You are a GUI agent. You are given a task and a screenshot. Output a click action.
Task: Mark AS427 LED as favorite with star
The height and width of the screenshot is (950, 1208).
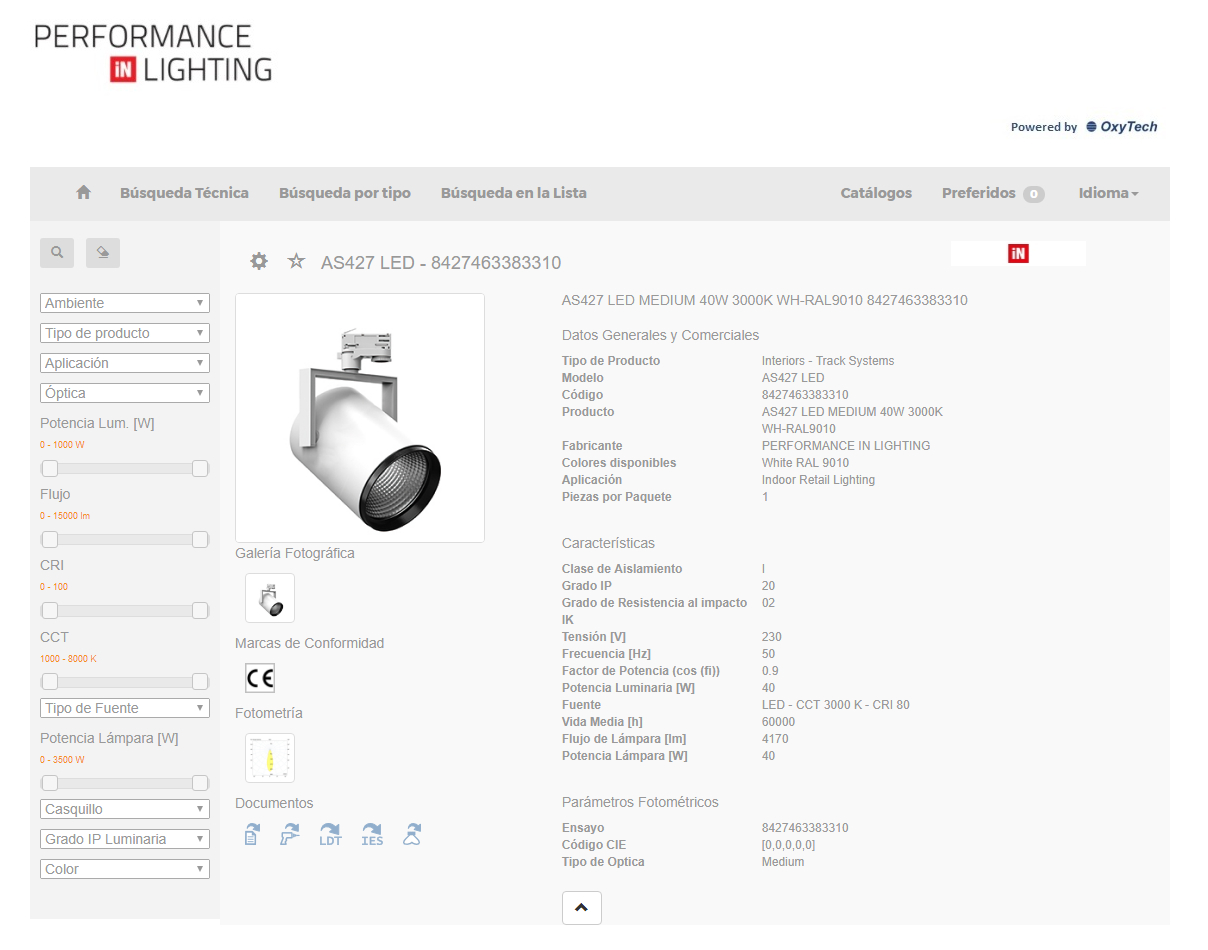point(296,262)
